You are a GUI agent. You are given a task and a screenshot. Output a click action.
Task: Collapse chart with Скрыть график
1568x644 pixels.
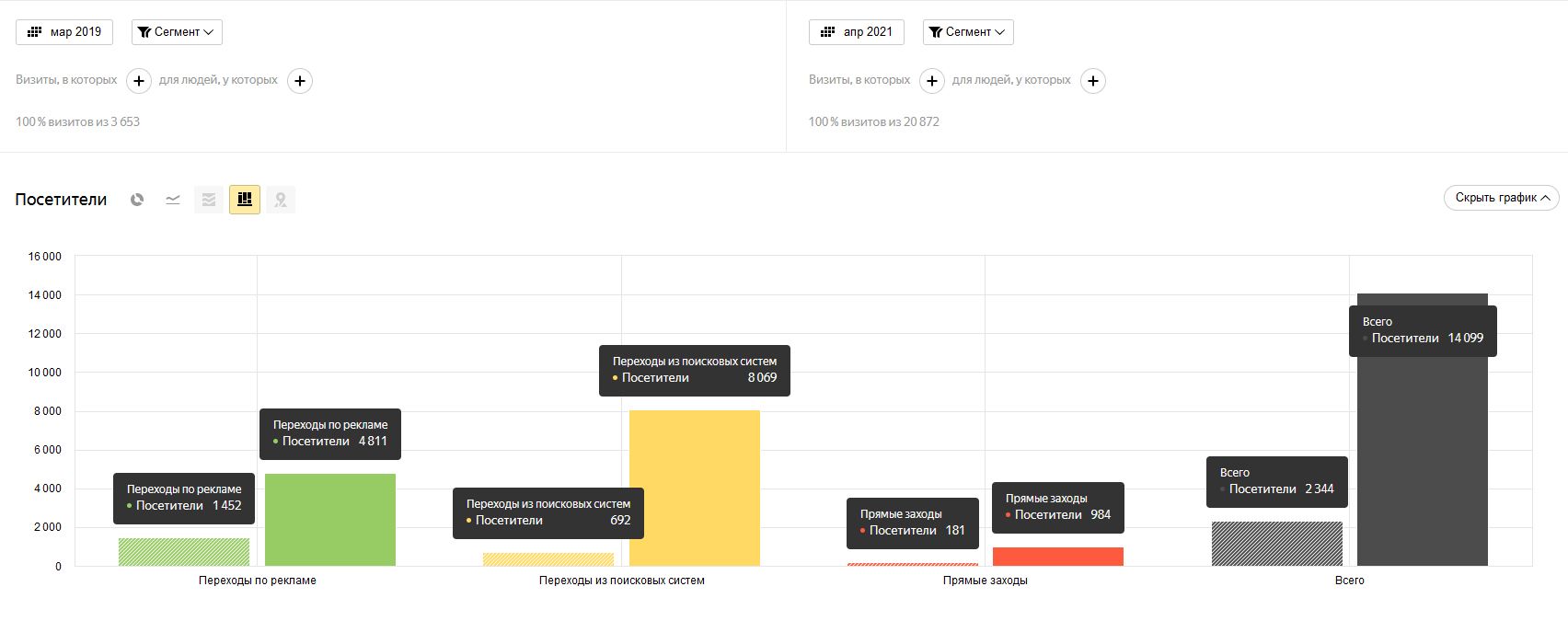pyautogui.click(x=1501, y=198)
